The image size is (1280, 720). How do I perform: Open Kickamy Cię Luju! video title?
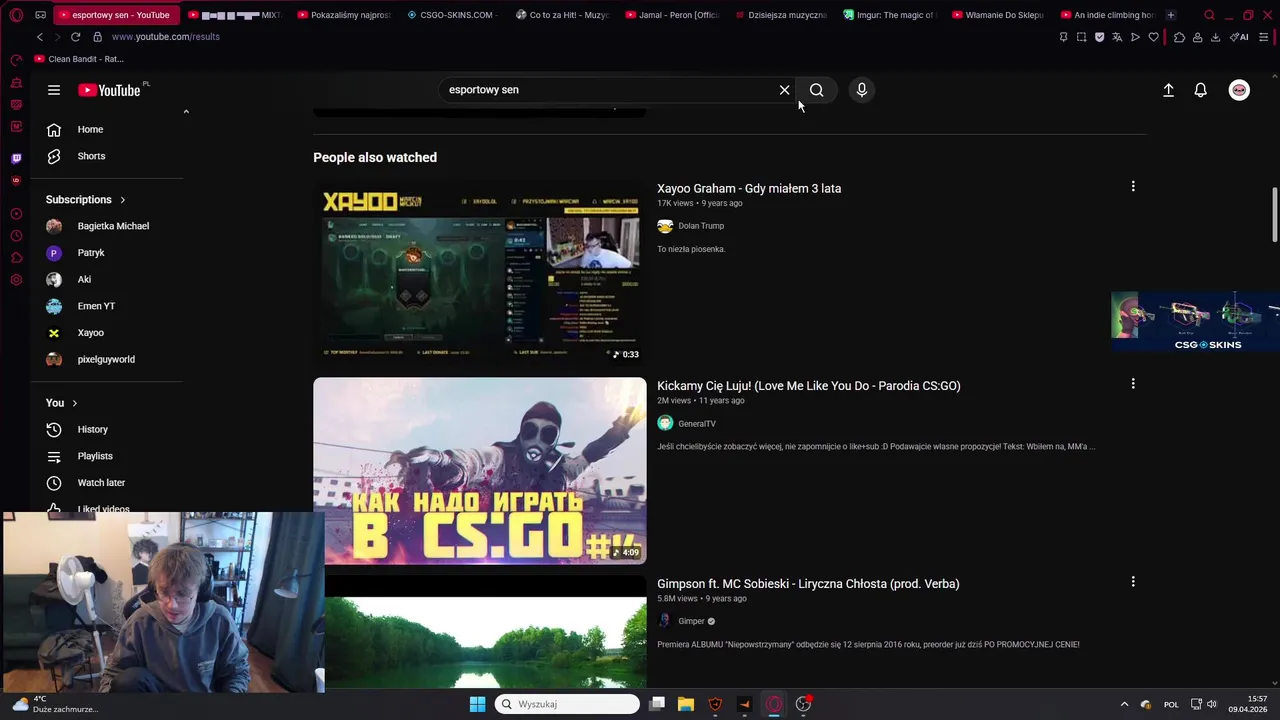pyautogui.click(x=808, y=386)
